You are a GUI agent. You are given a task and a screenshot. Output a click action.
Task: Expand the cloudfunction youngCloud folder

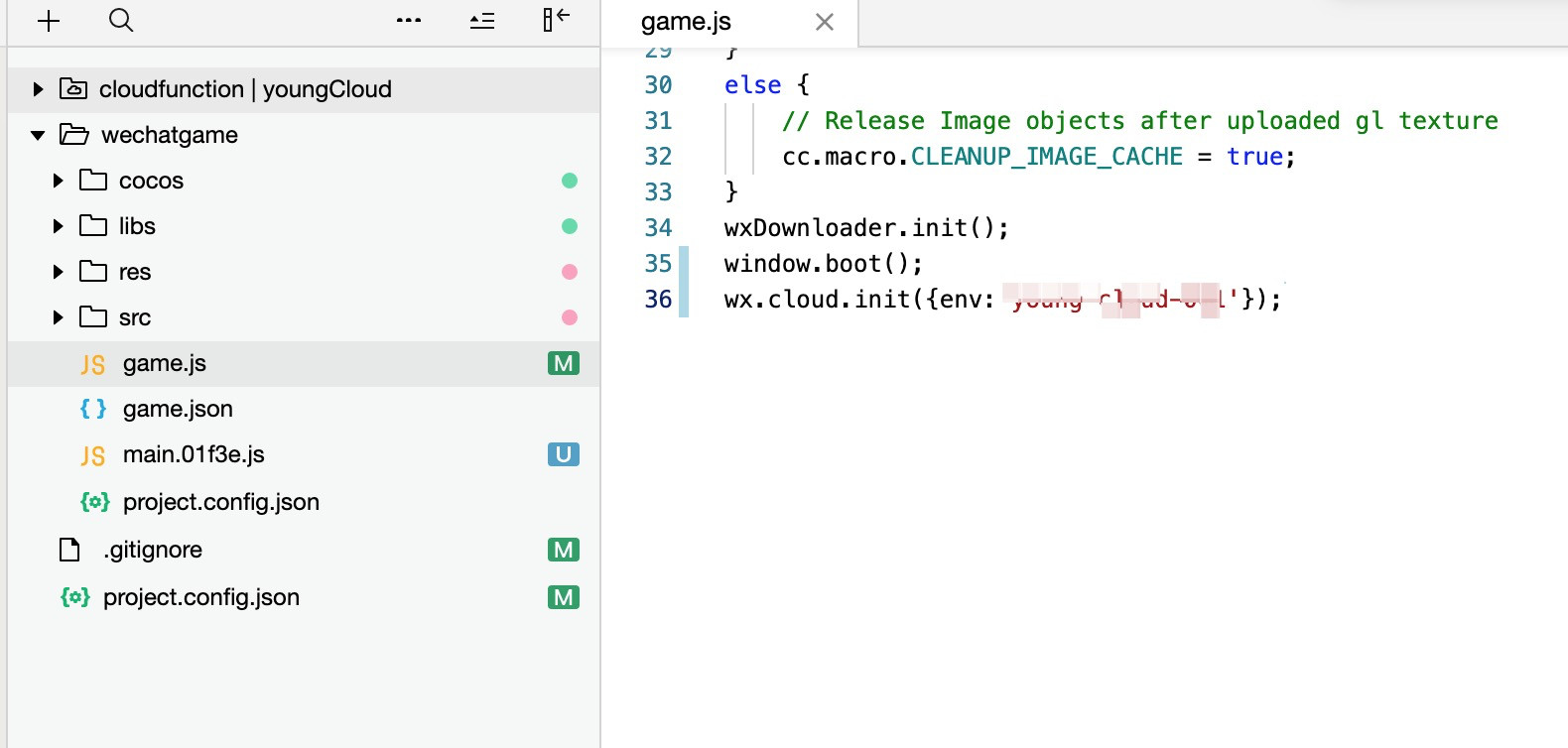(x=38, y=89)
